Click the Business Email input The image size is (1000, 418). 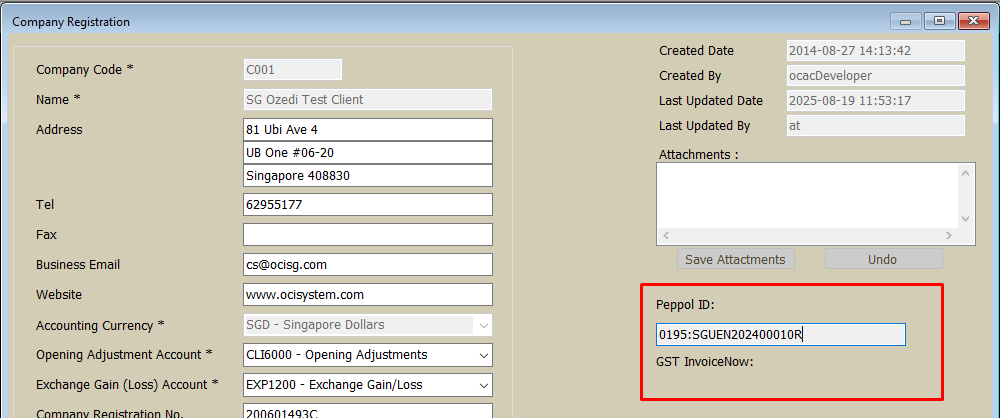pyautogui.click(x=367, y=265)
